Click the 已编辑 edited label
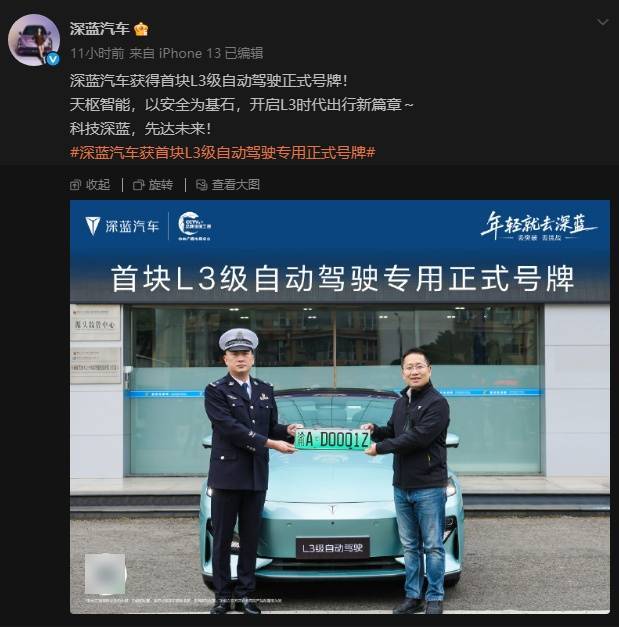The height and width of the screenshot is (627, 619). point(244,53)
